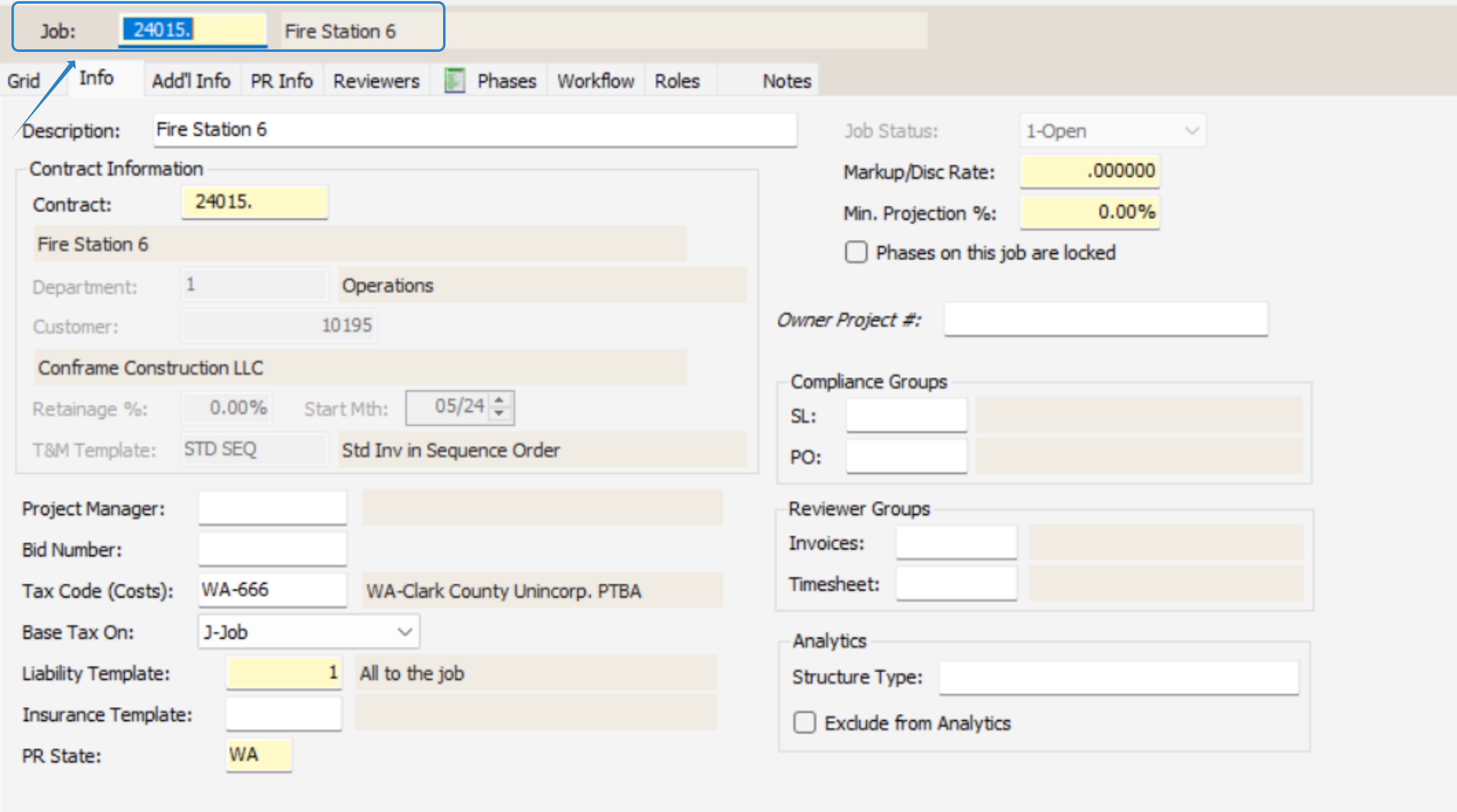Open the Workflow tab

pyautogui.click(x=596, y=81)
